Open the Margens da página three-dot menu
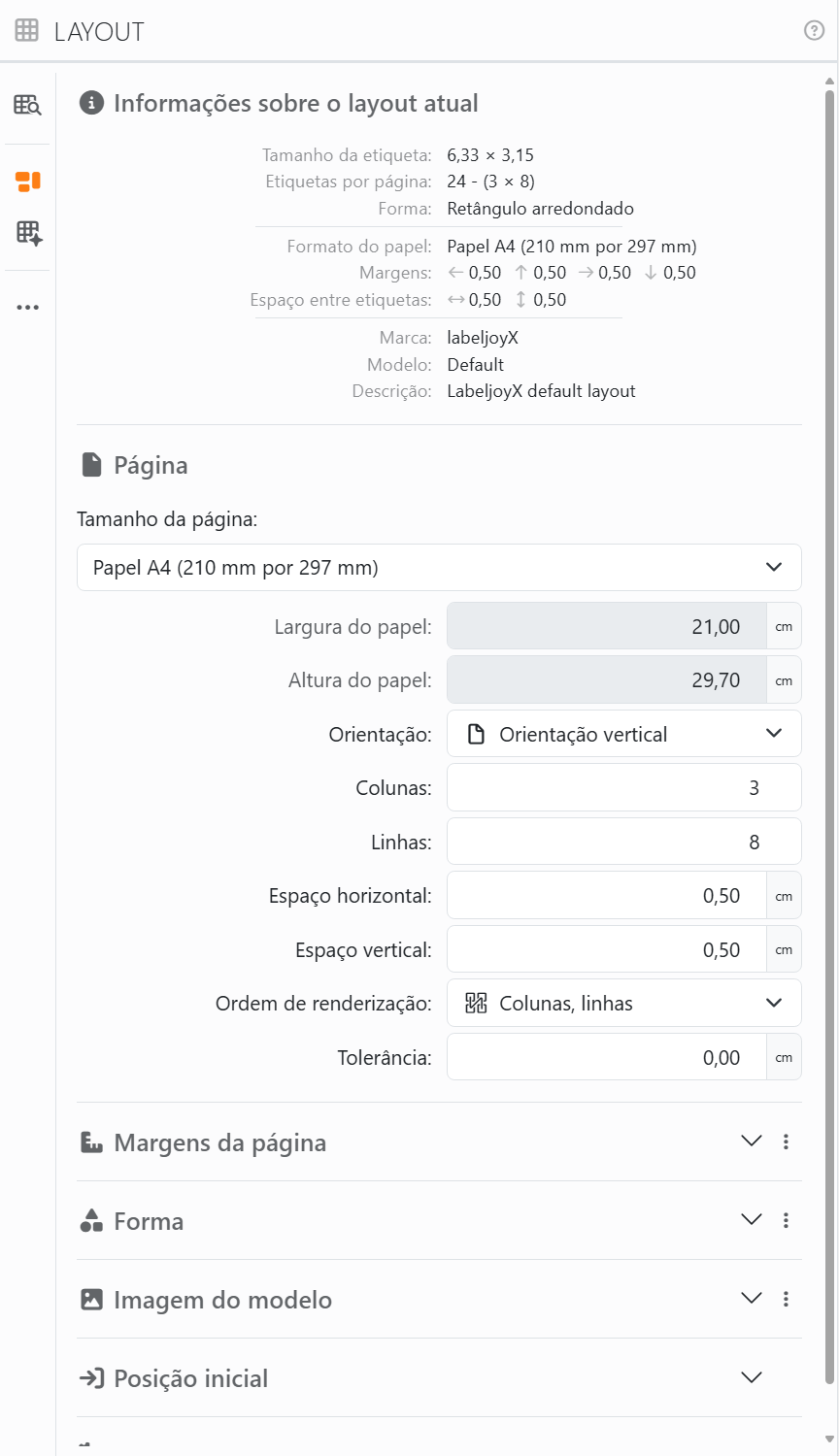 coord(786,1142)
